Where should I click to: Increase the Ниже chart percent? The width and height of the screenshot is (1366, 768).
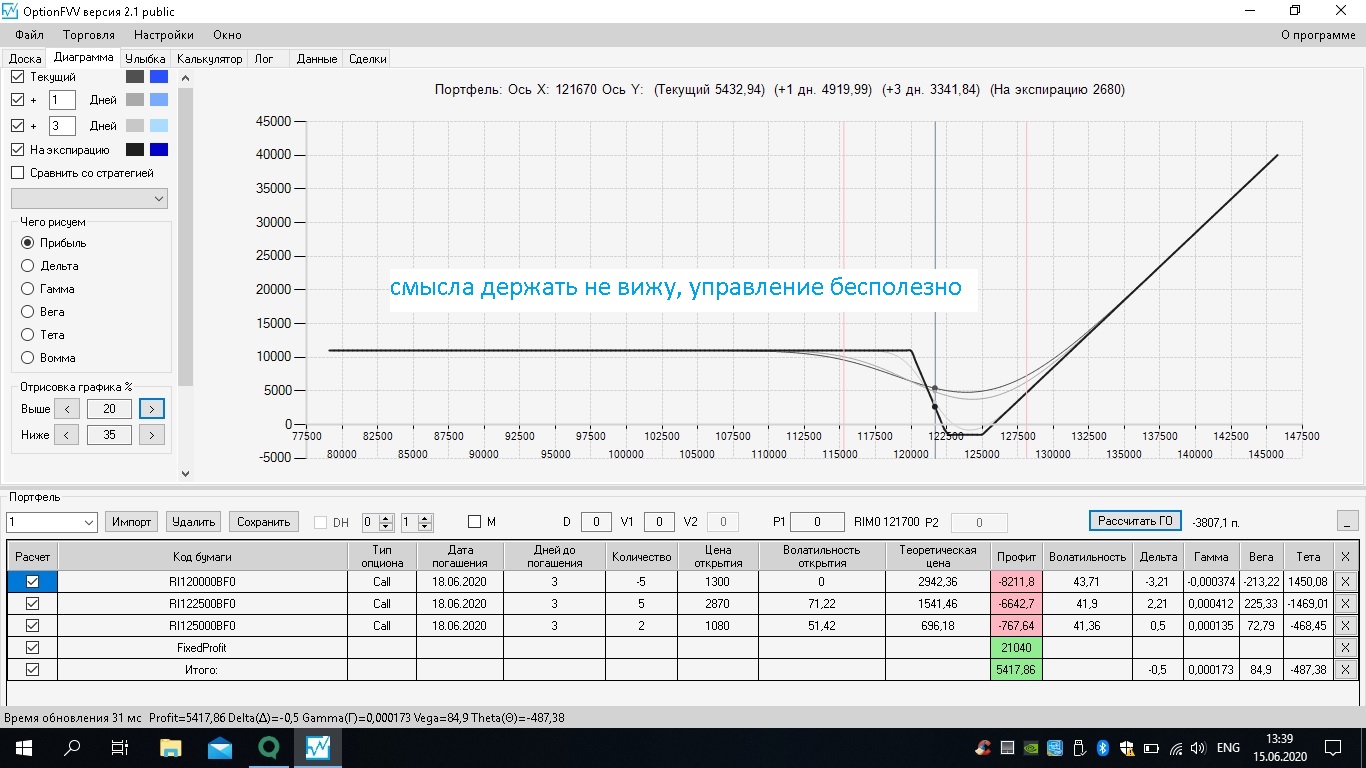click(152, 435)
